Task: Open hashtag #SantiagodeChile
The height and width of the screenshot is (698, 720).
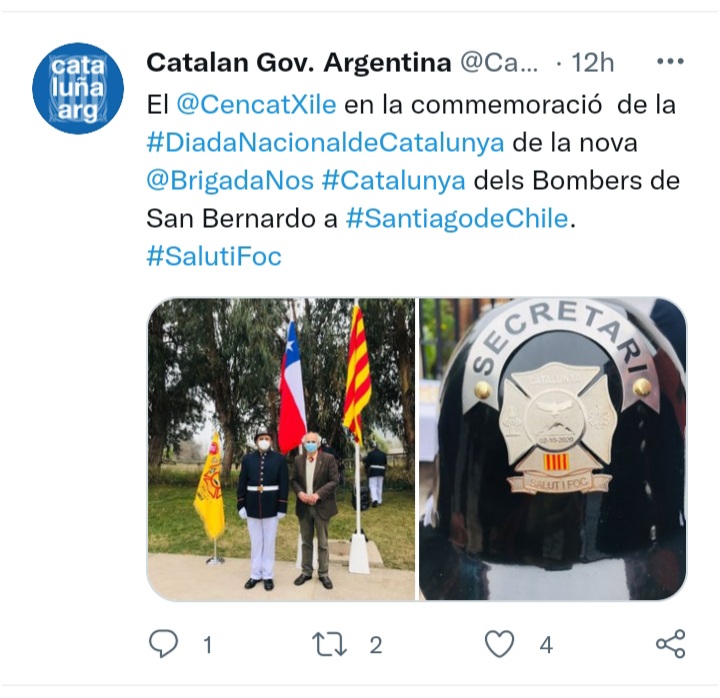Action: (x=457, y=219)
